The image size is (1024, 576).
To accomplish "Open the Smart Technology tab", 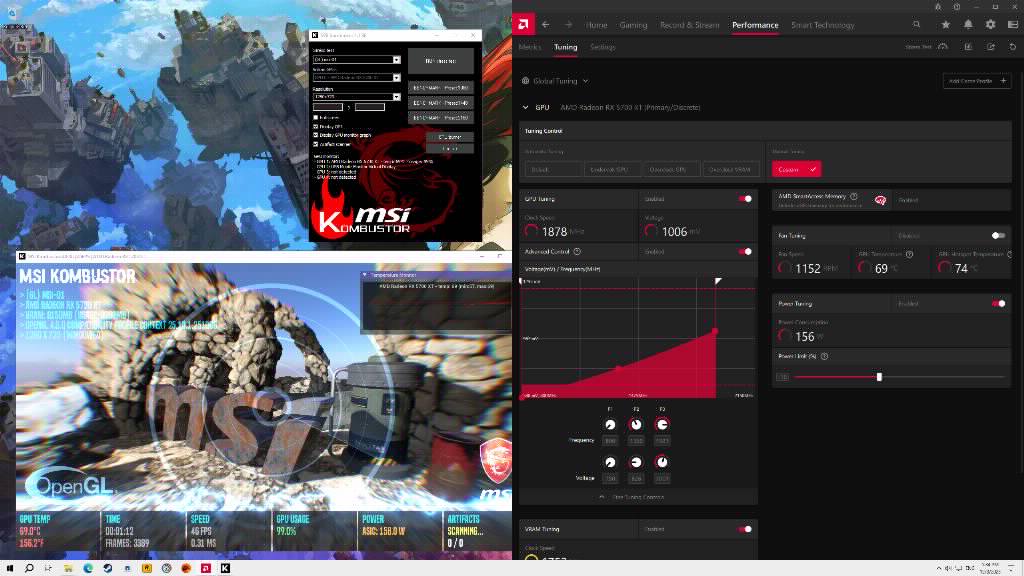I will pos(822,25).
